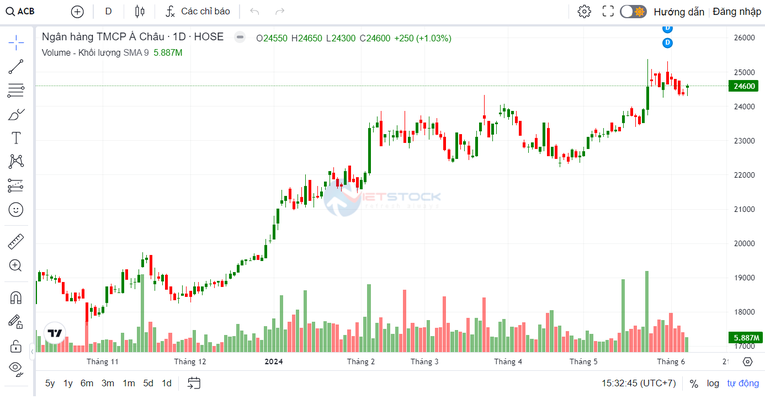Select the 6m time range
This screenshot has height=399, width=765.
click(x=87, y=383)
